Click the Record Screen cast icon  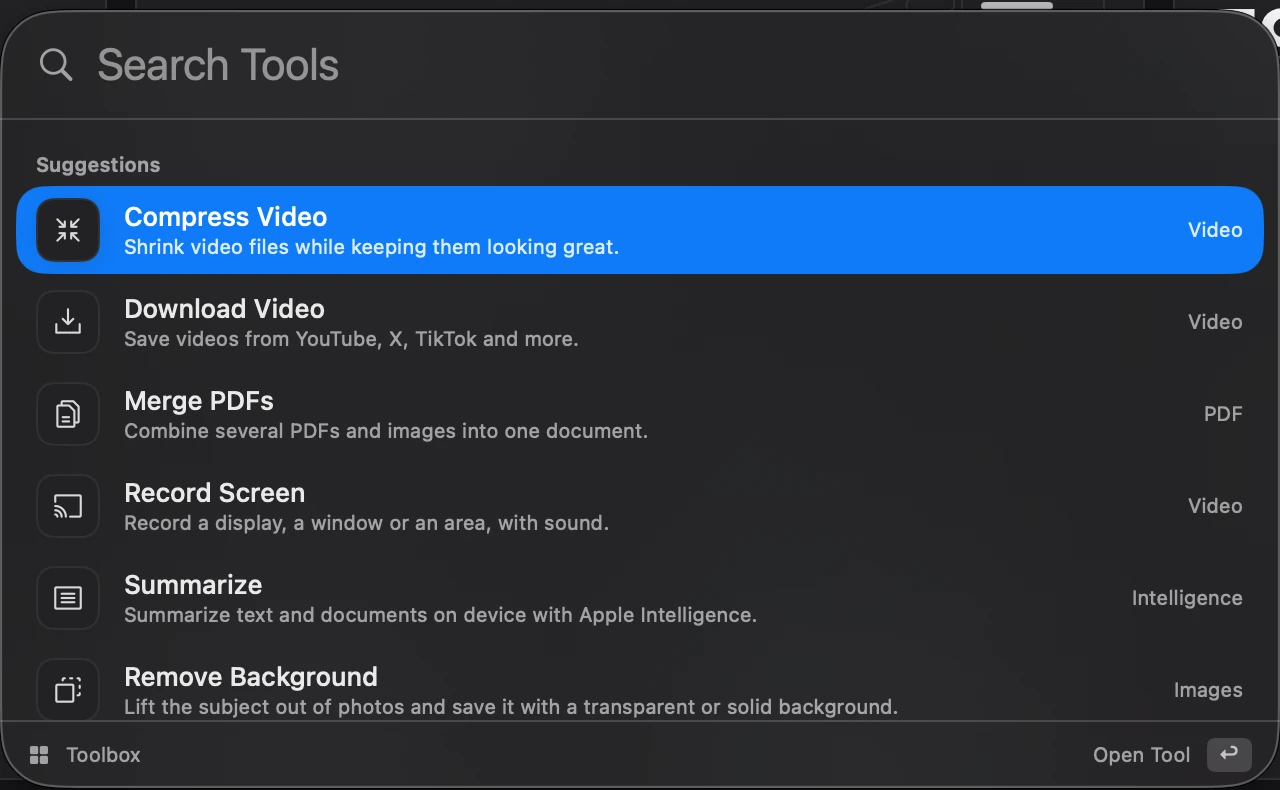(68, 506)
